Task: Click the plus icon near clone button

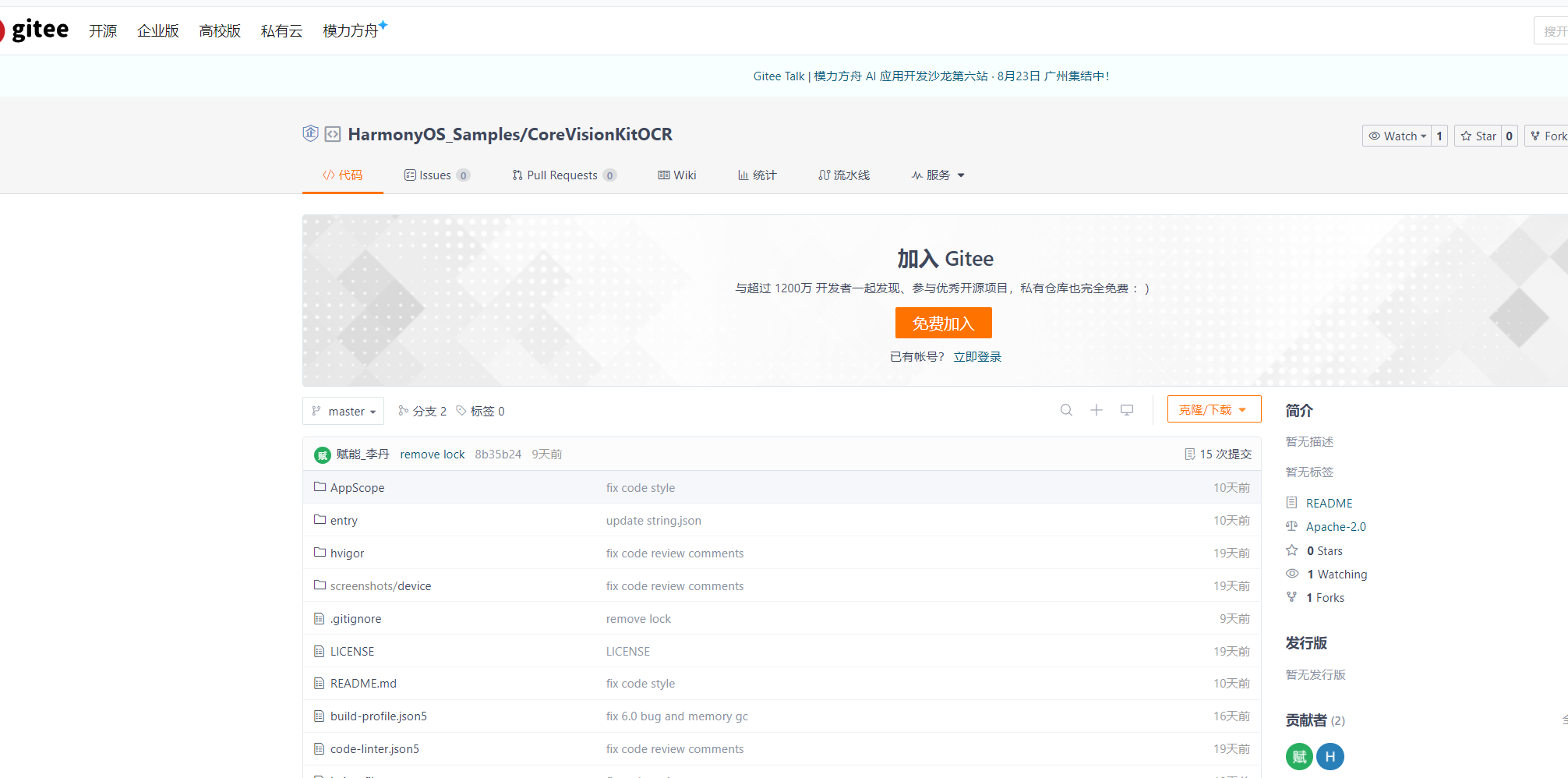Action: [x=1096, y=410]
